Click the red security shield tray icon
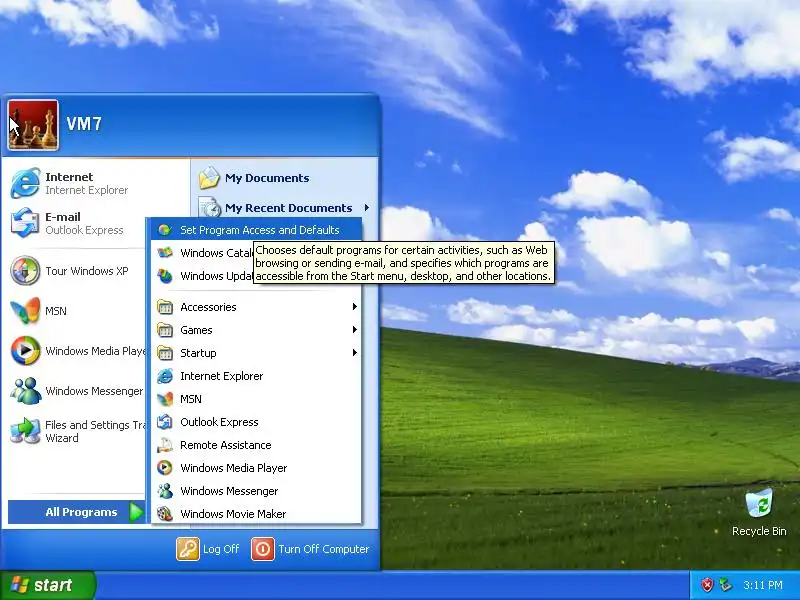 [x=707, y=585]
